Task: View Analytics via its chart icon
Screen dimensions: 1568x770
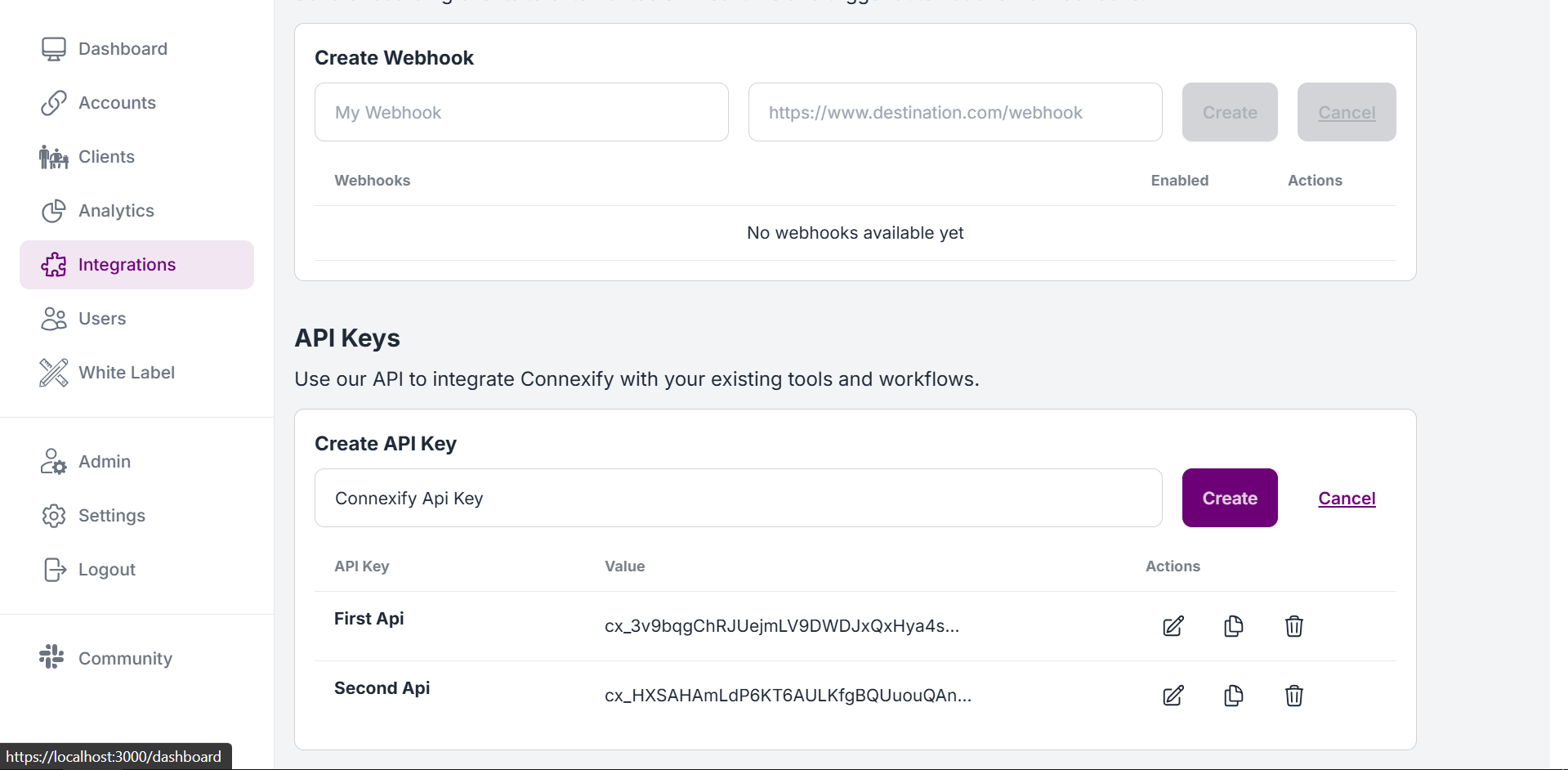Action: pos(52,210)
